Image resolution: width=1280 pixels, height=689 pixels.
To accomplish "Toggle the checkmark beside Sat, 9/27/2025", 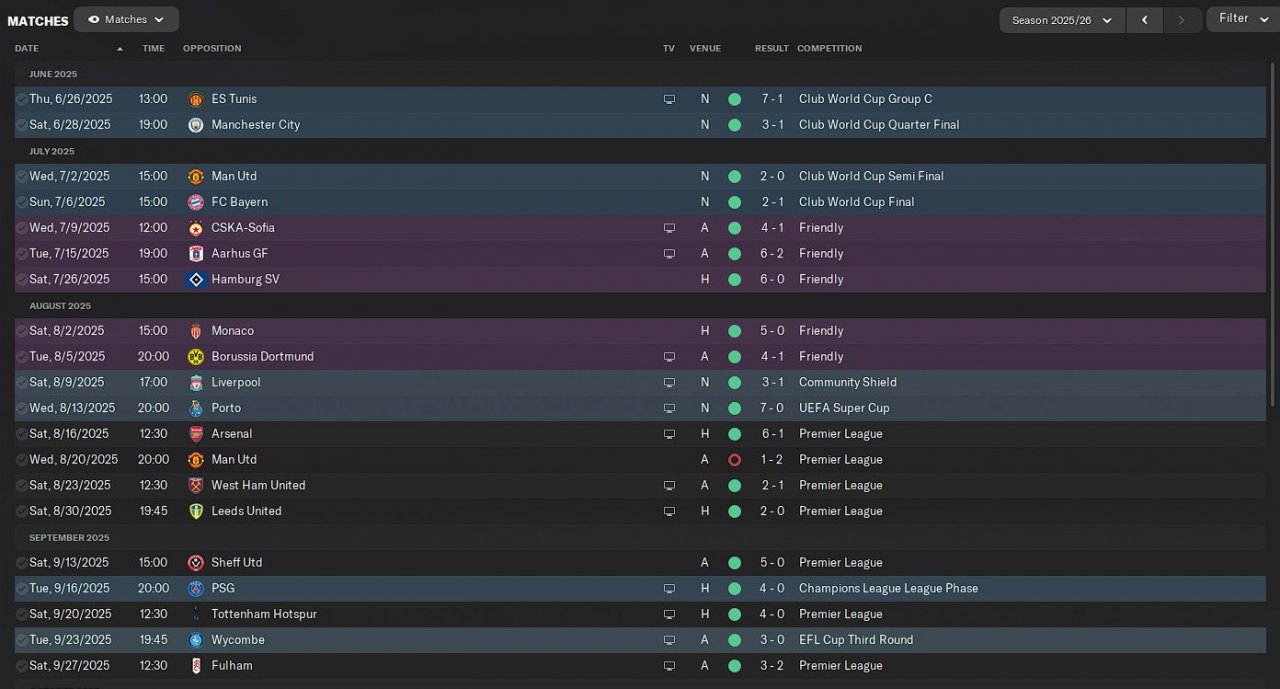I will [21, 666].
